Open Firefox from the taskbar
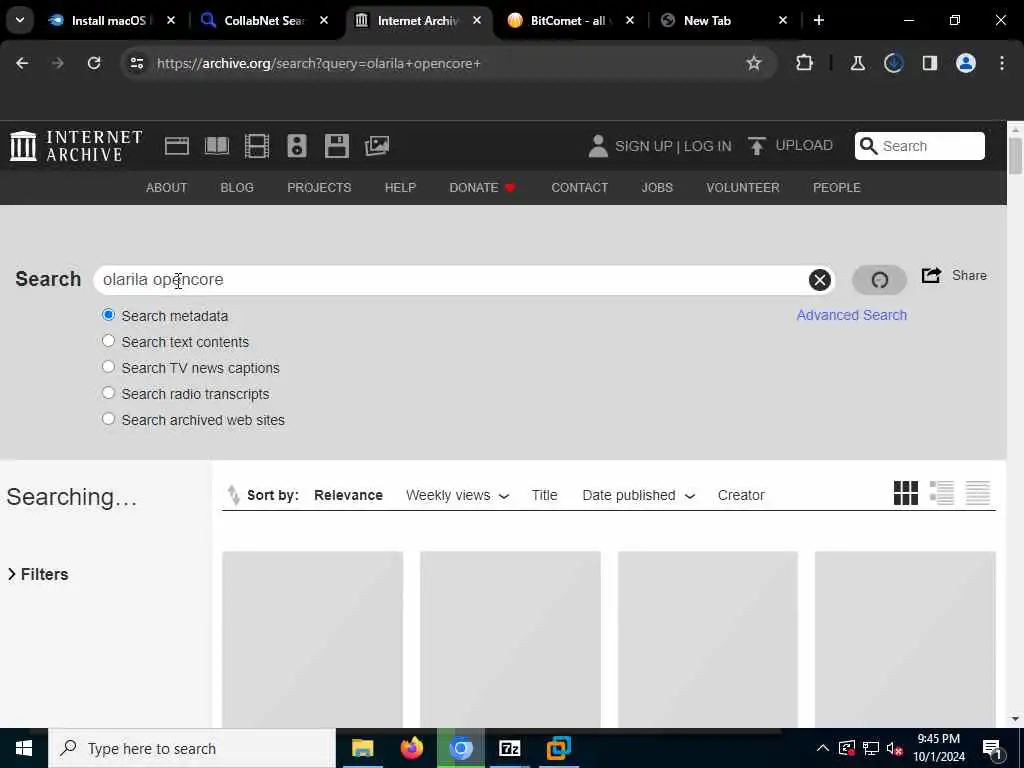 (x=411, y=748)
